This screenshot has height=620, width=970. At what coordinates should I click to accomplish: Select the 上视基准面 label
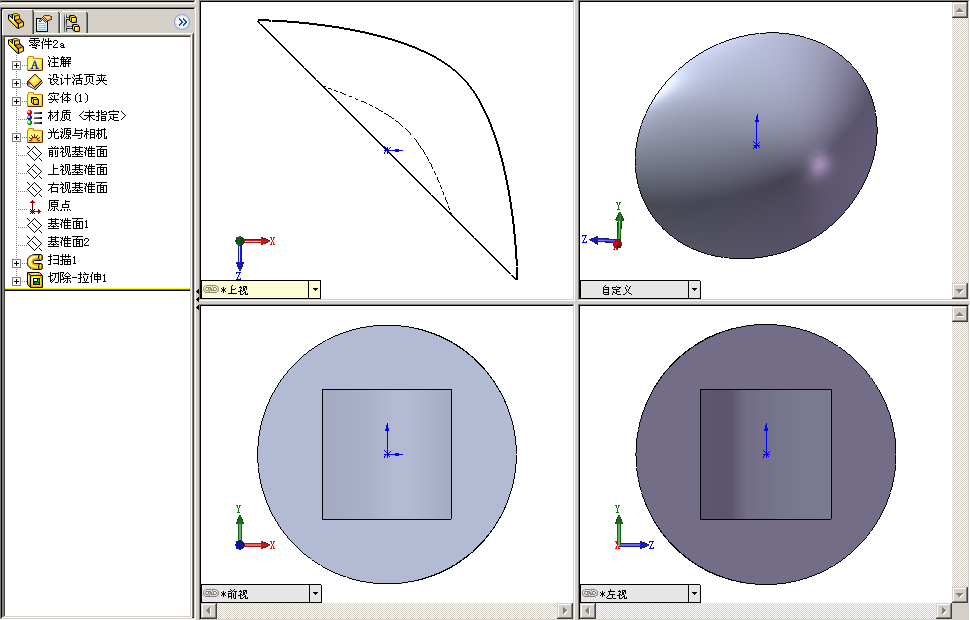(x=77, y=170)
